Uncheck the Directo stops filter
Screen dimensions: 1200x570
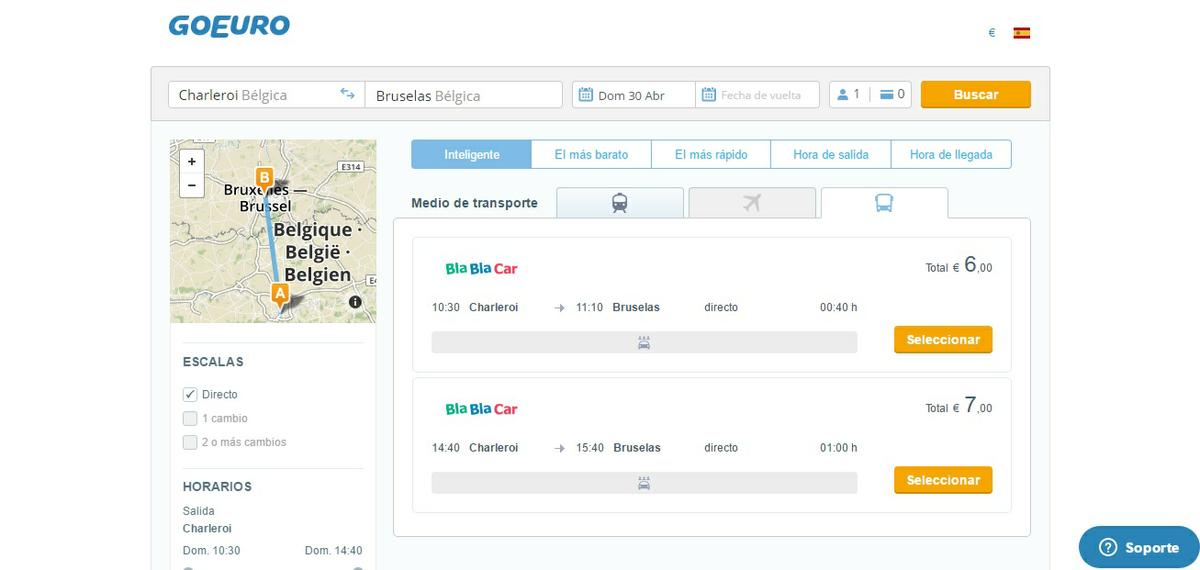(190, 394)
